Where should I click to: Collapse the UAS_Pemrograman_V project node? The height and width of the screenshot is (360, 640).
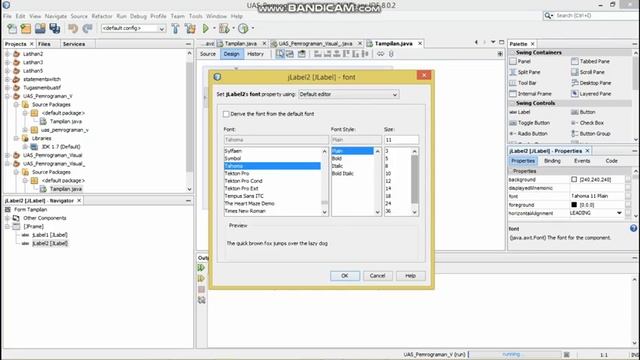click(x=7, y=96)
